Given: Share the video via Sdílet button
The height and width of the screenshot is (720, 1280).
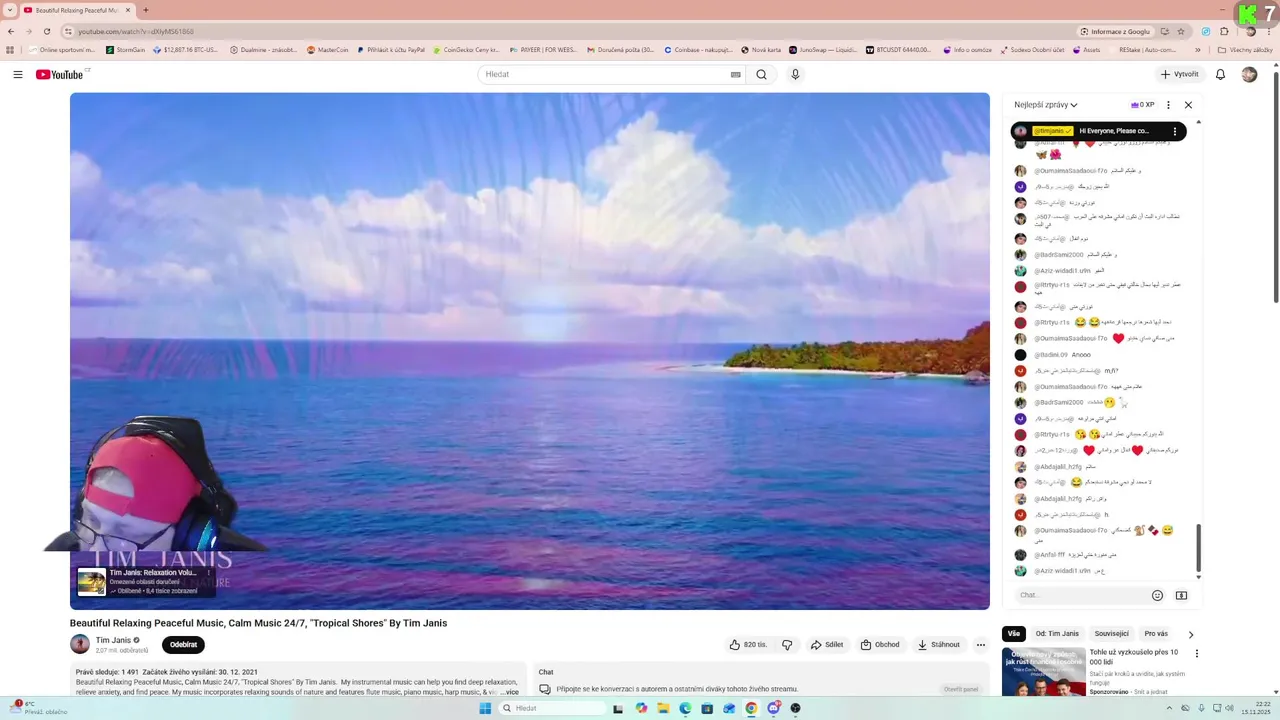Looking at the screenshot, I should point(827,645).
